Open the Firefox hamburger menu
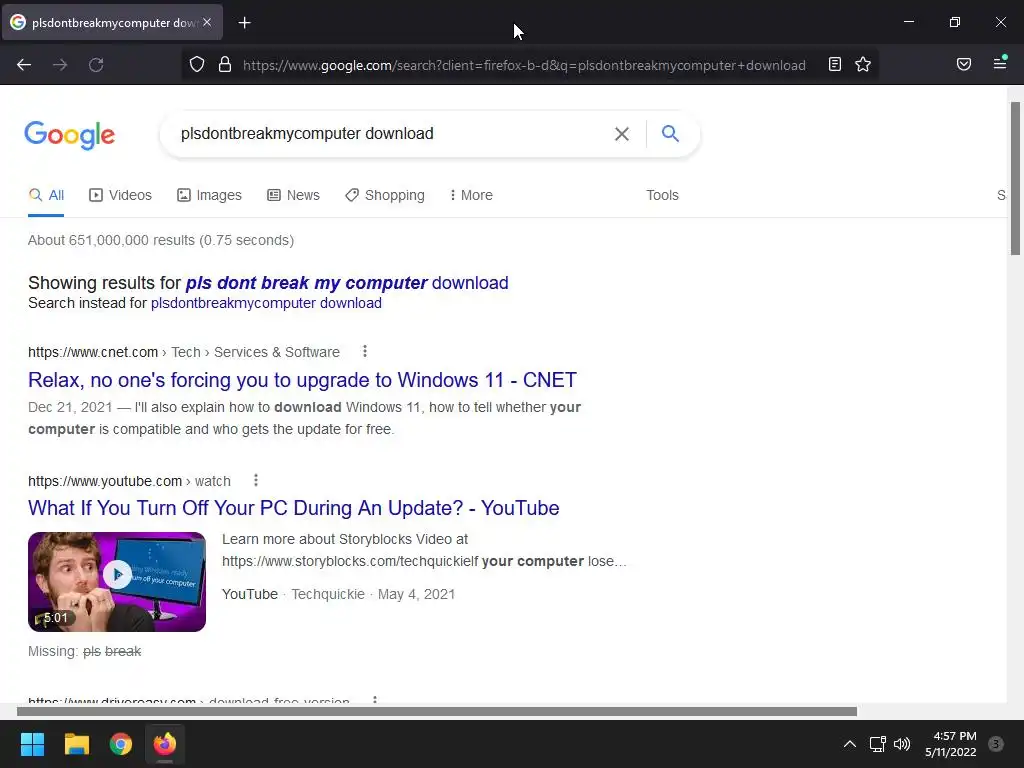The width and height of the screenshot is (1024, 768). 1000,63
